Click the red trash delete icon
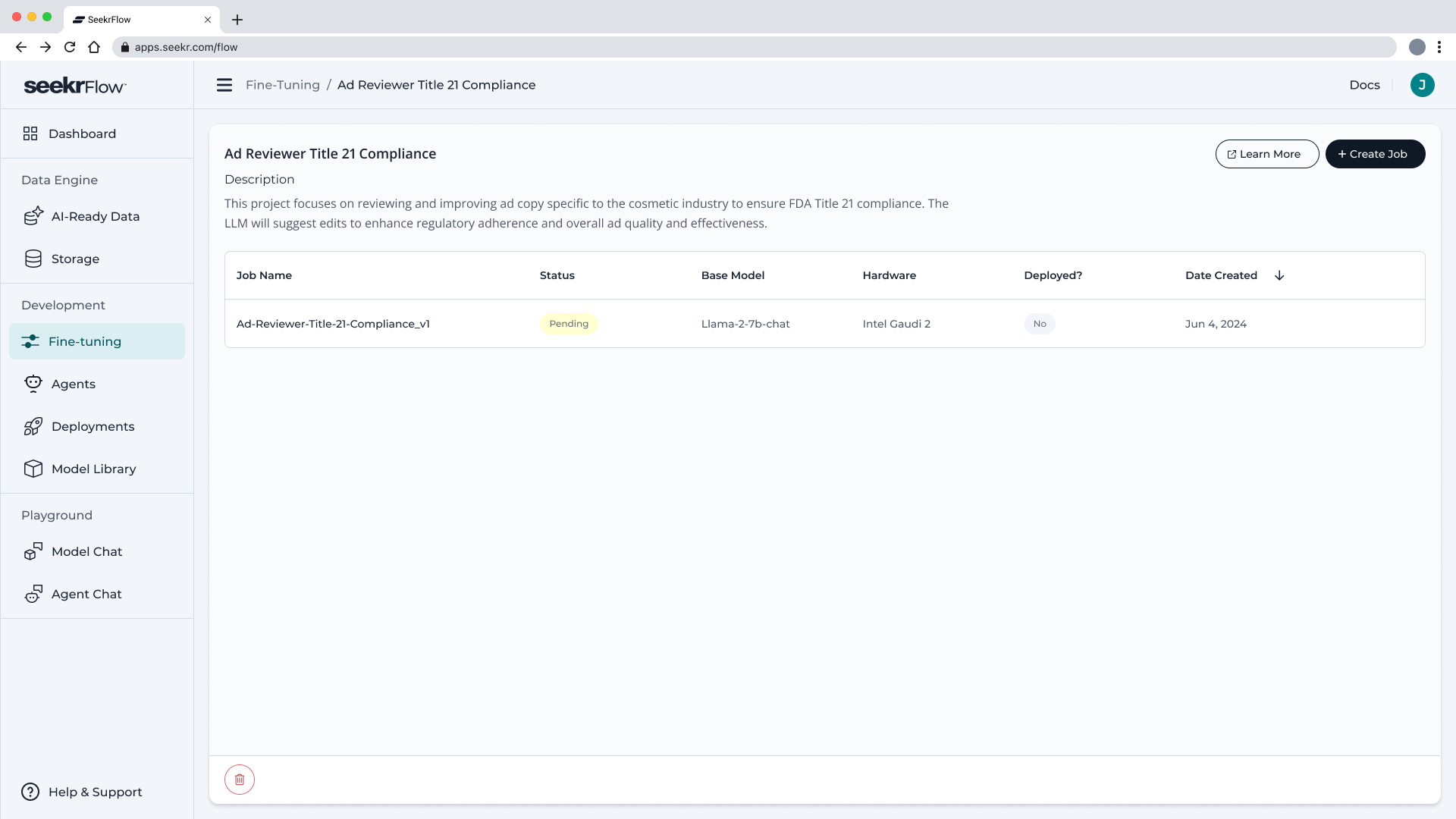The image size is (1456, 819). click(x=240, y=780)
